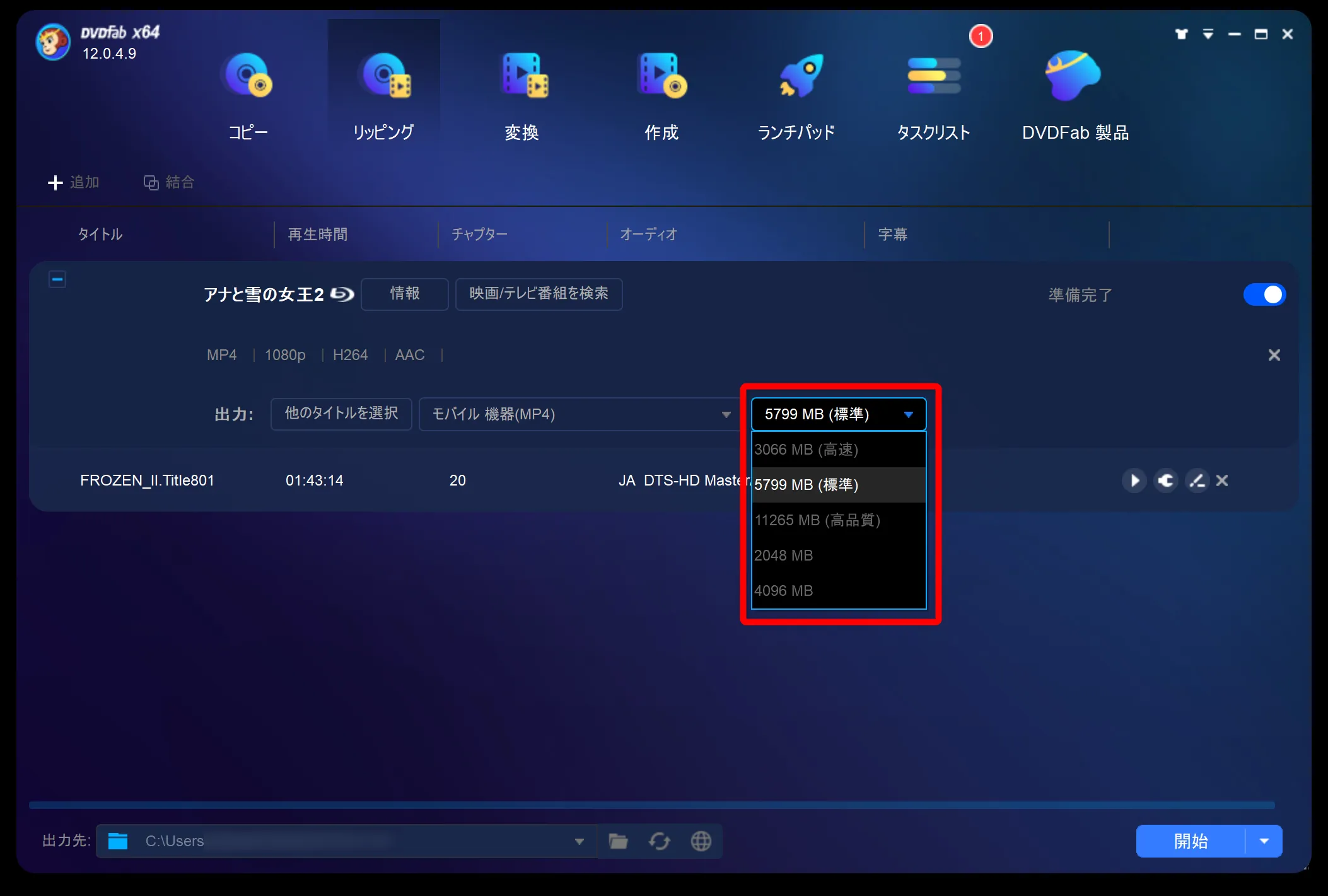Click the FROZEN_II.Title801 title name
1328x896 pixels.
coord(147,480)
